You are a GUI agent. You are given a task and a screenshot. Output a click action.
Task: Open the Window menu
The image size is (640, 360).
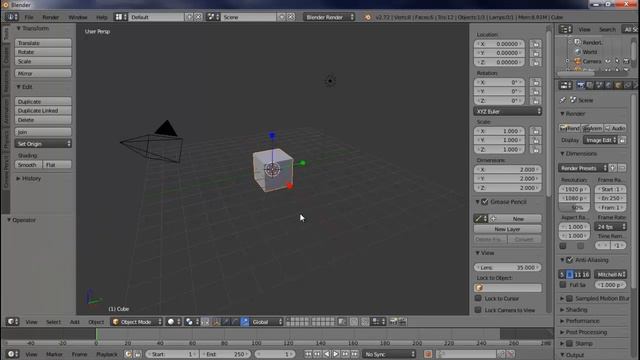click(78, 17)
